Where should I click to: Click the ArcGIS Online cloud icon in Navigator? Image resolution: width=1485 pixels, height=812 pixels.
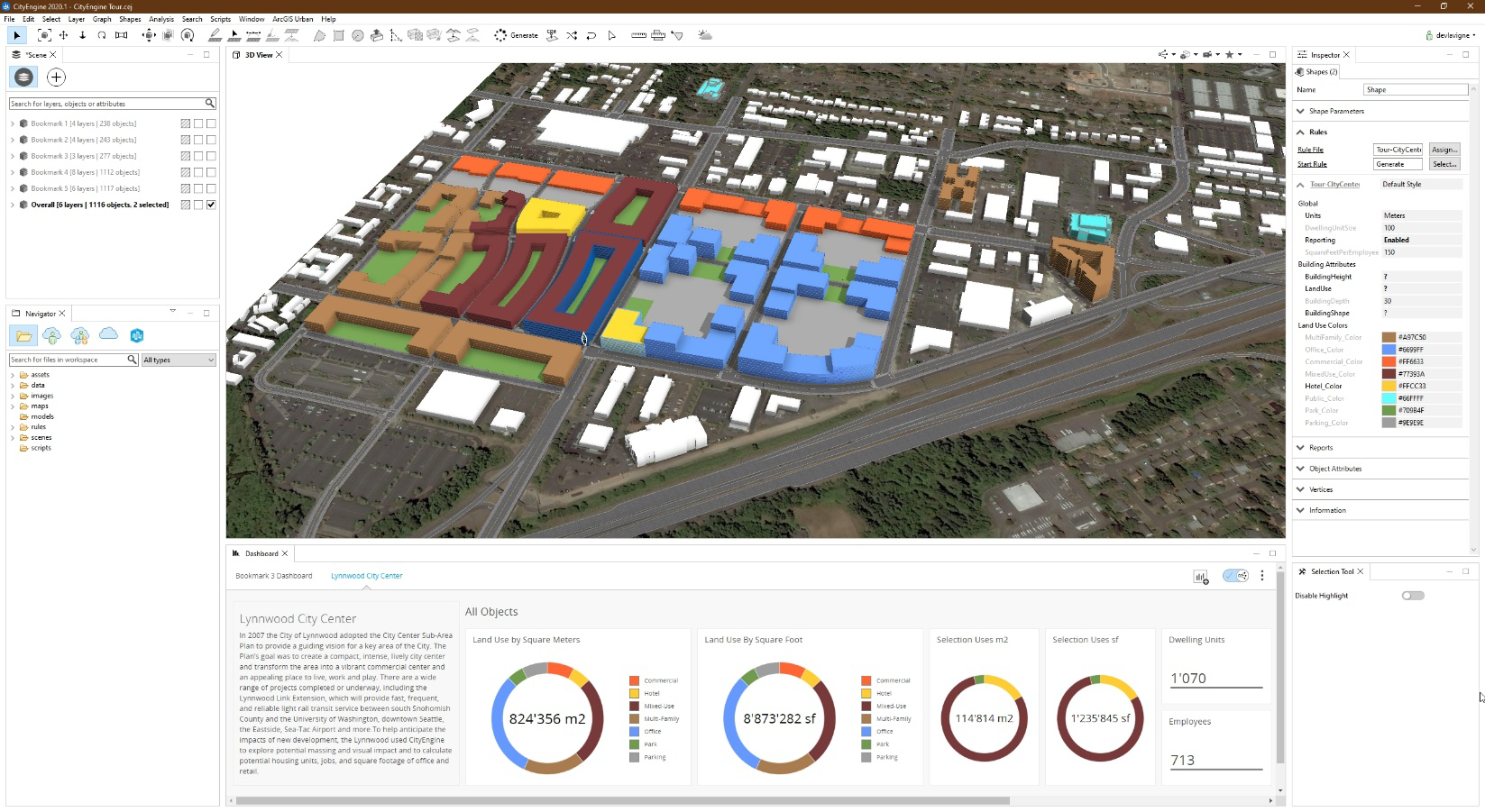point(108,334)
